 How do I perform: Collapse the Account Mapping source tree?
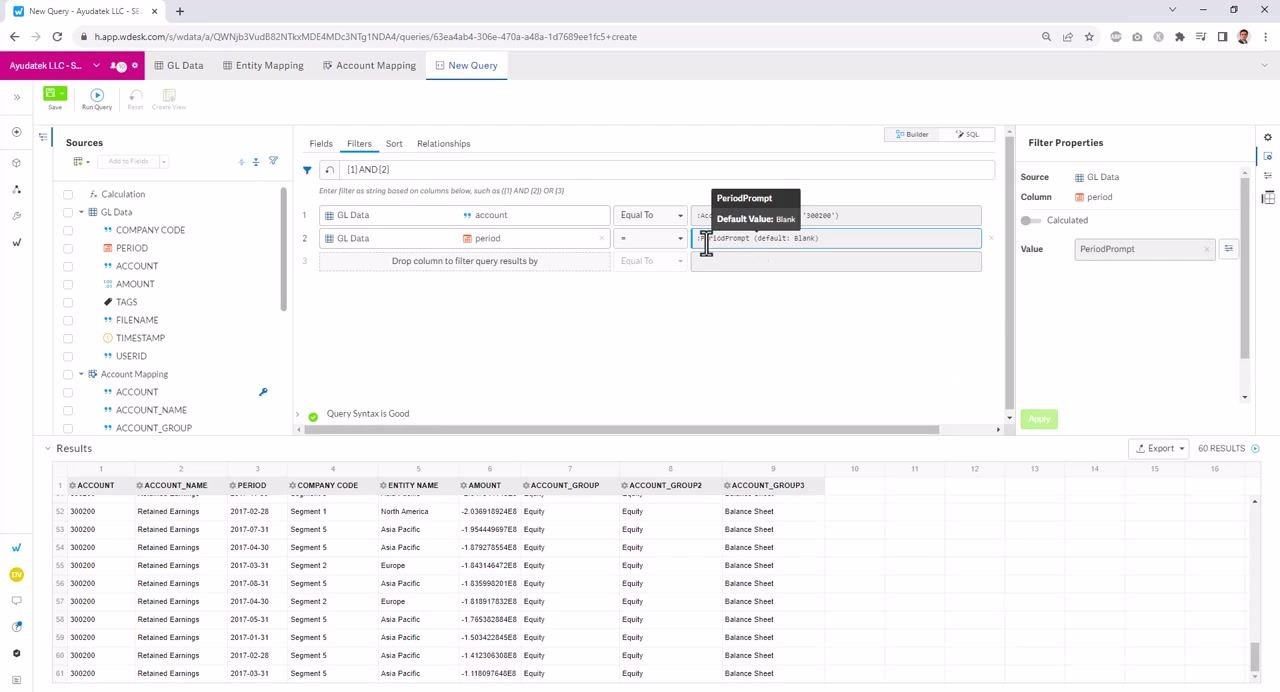(x=81, y=374)
